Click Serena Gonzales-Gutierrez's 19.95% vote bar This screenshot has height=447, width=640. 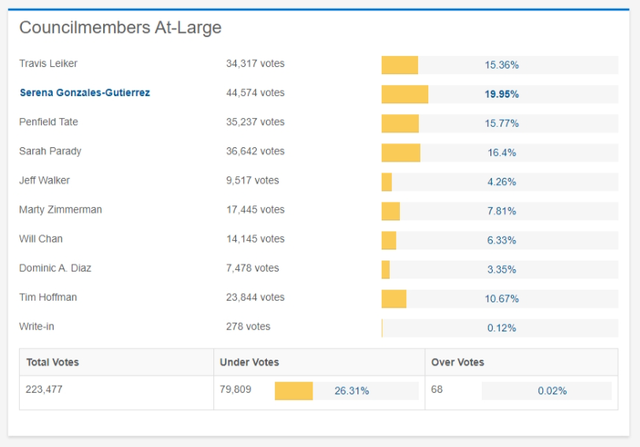coord(500,94)
